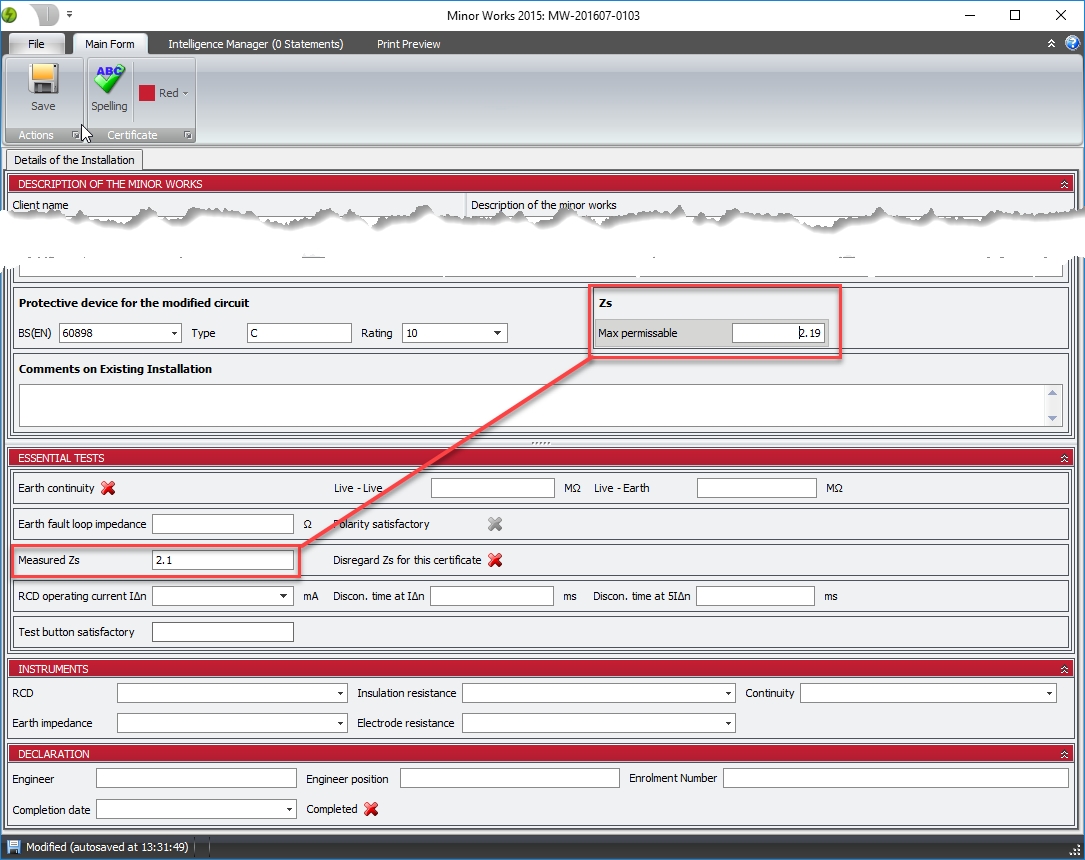This screenshot has width=1085, height=860.
Task: Click the green application logo icon
Action: click(x=10, y=15)
